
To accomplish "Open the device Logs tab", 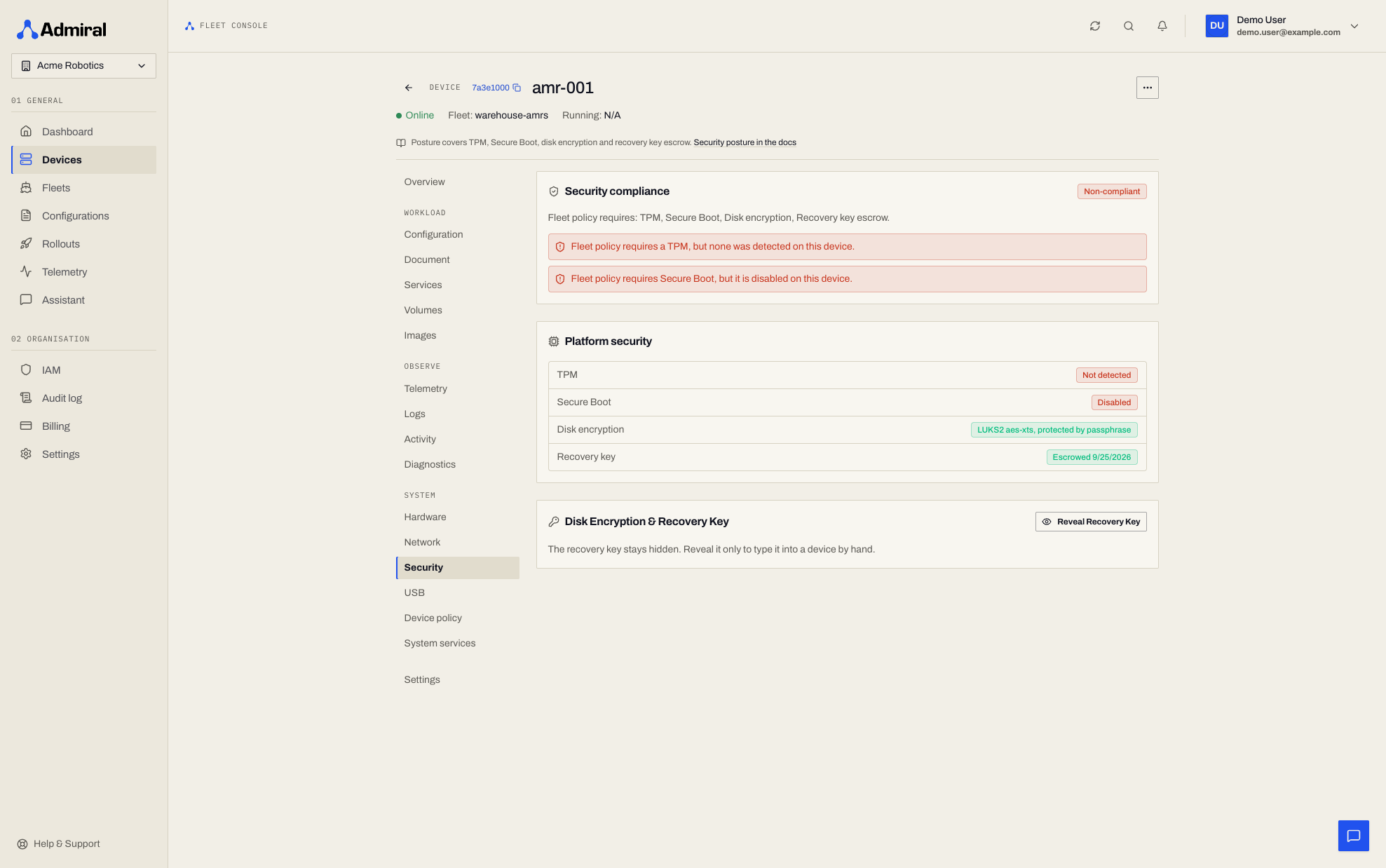I will pyautogui.click(x=458, y=414).
